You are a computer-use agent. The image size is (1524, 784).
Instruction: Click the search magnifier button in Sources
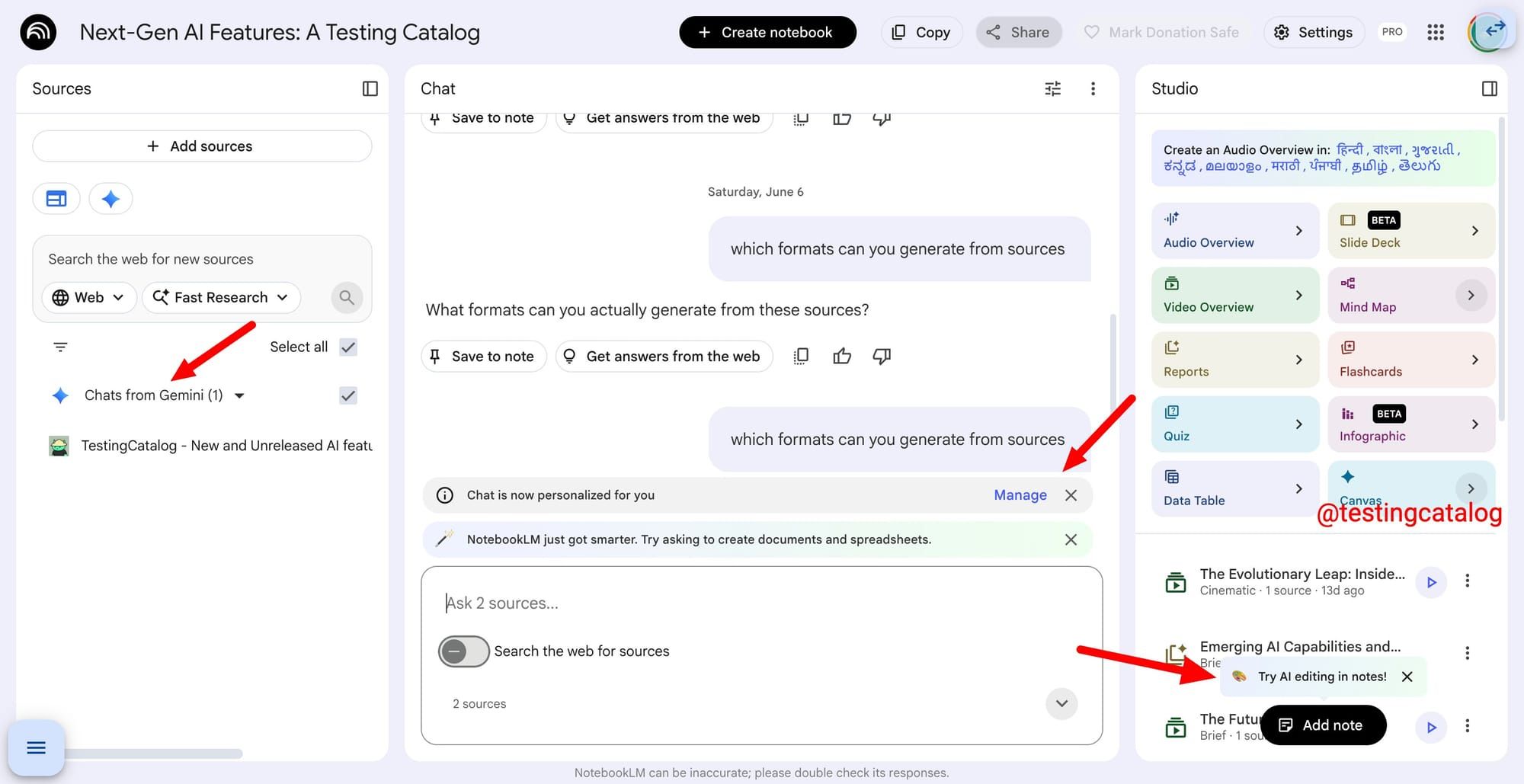coord(347,297)
